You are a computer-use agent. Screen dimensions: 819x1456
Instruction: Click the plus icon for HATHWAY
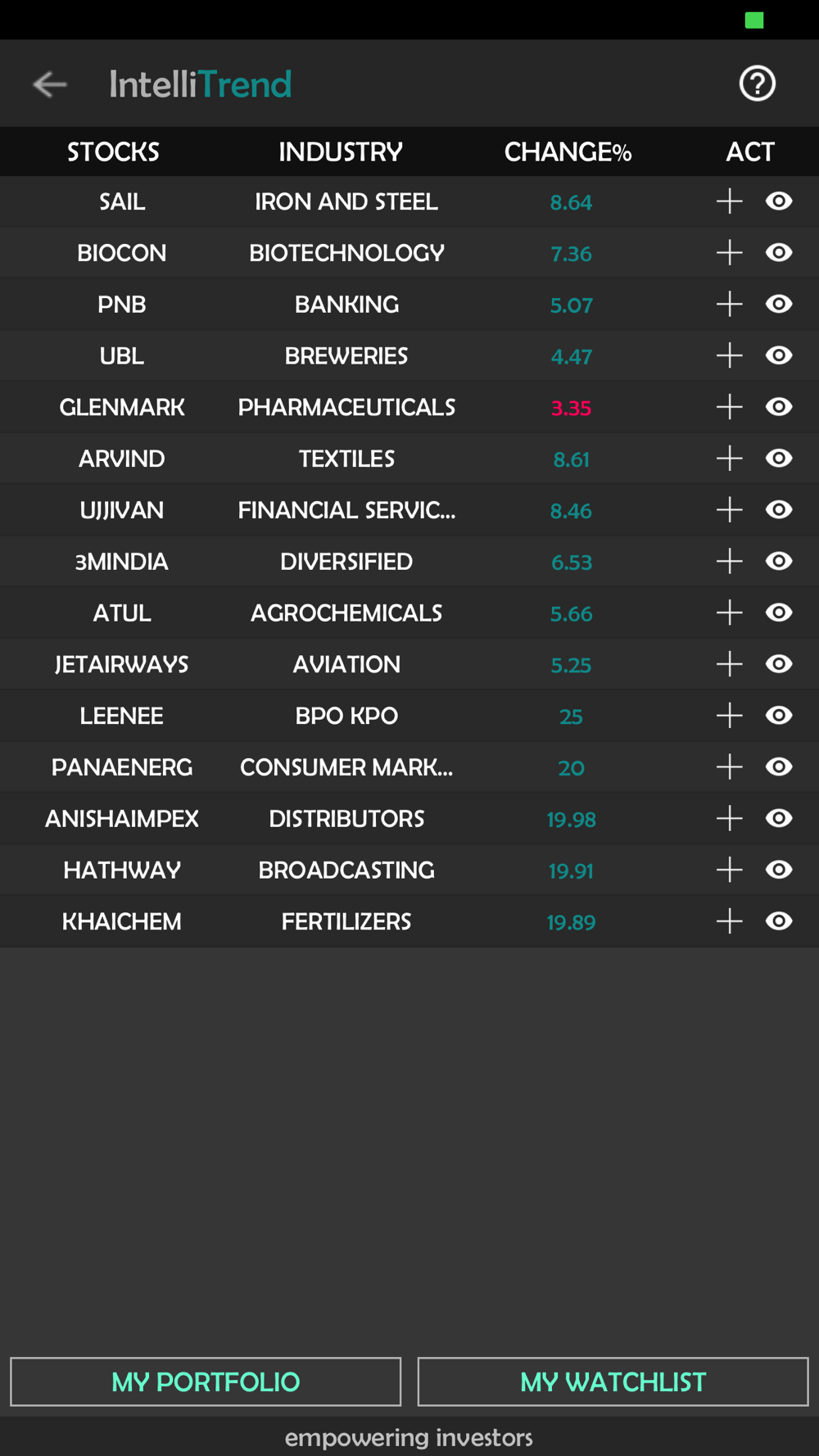[729, 870]
